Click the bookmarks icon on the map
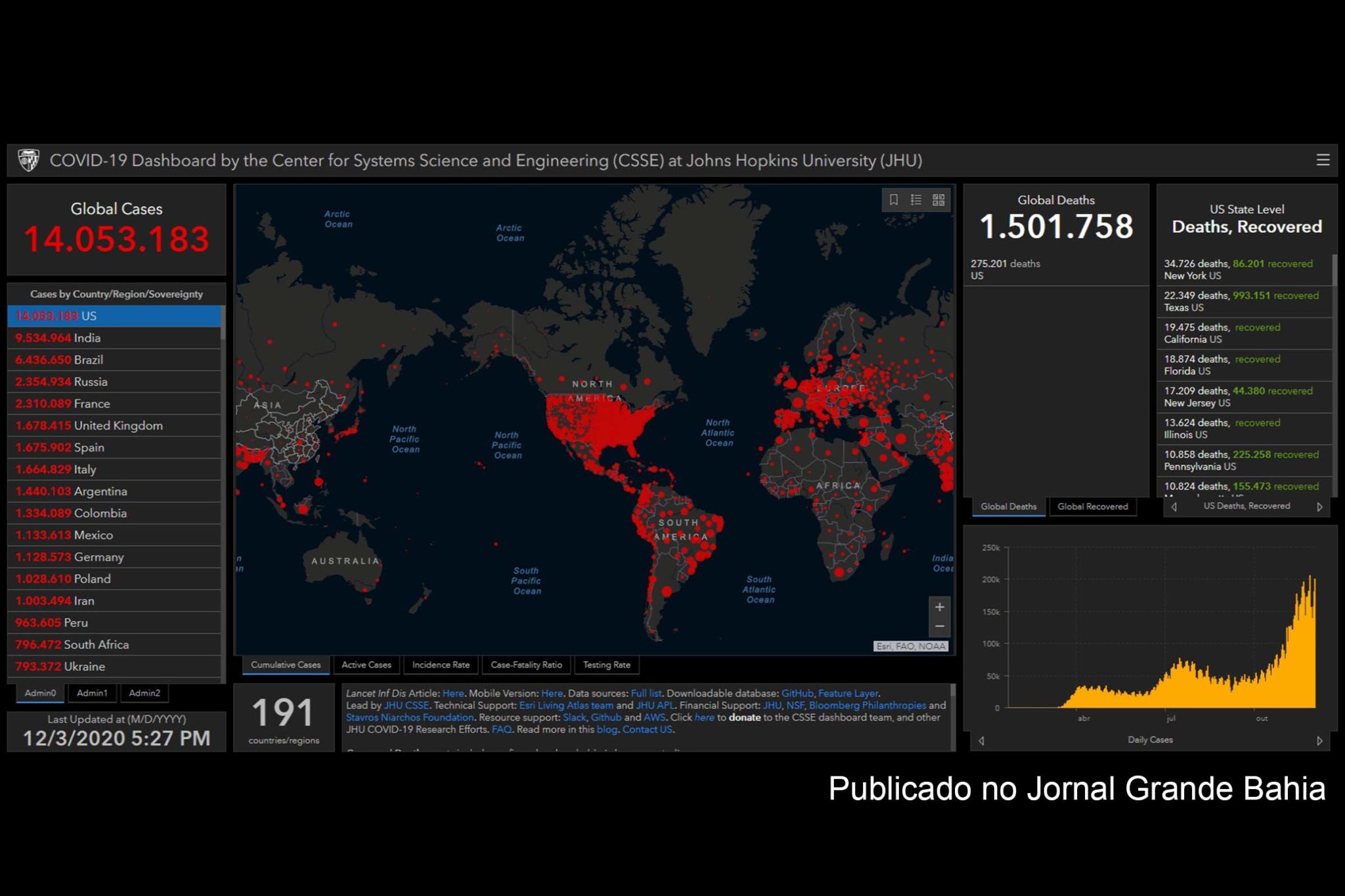Image resolution: width=1345 pixels, height=896 pixels. (894, 200)
